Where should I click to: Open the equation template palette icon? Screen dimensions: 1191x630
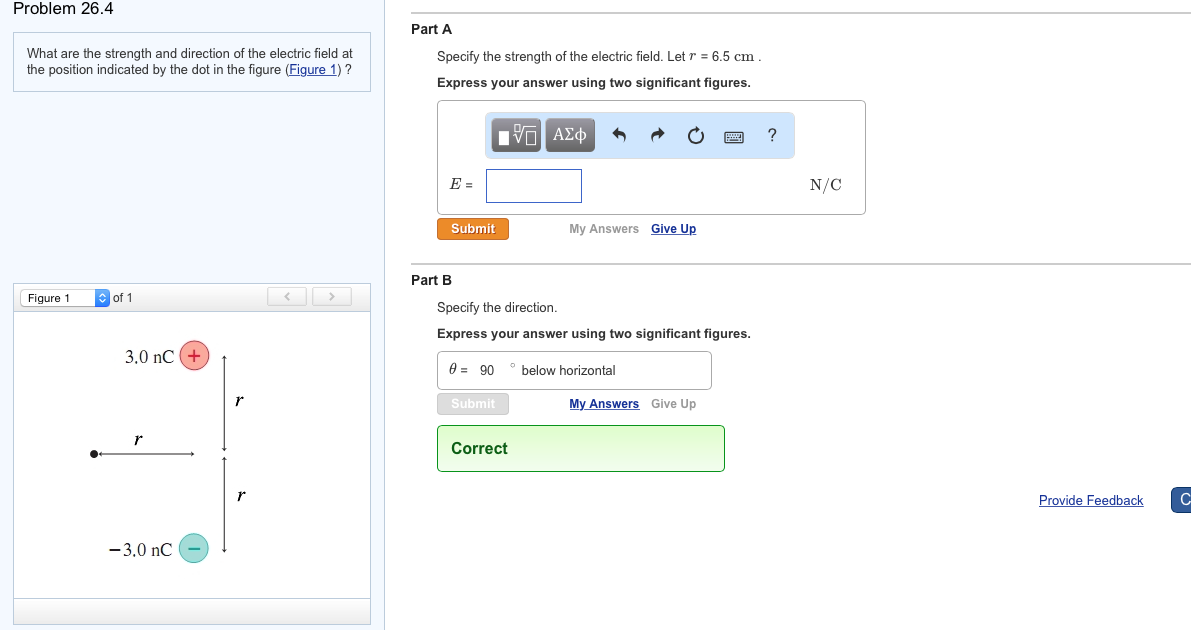(514, 135)
